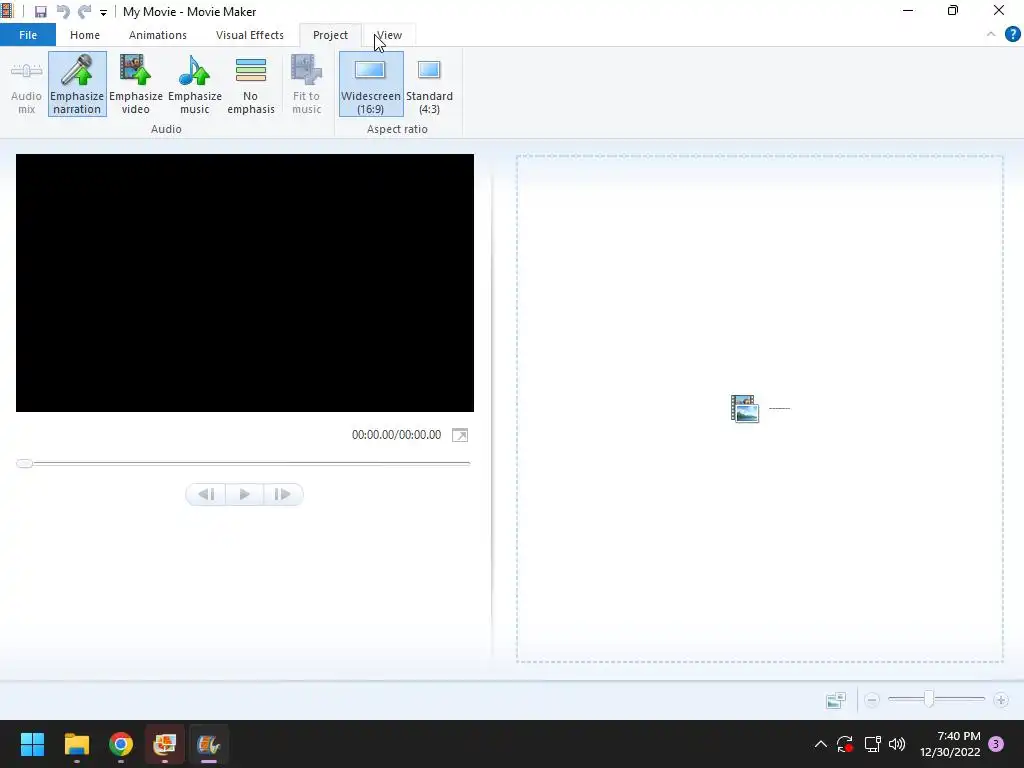Collapse the ribbon with the chevron
This screenshot has height=768, width=1024.
(991, 34)
